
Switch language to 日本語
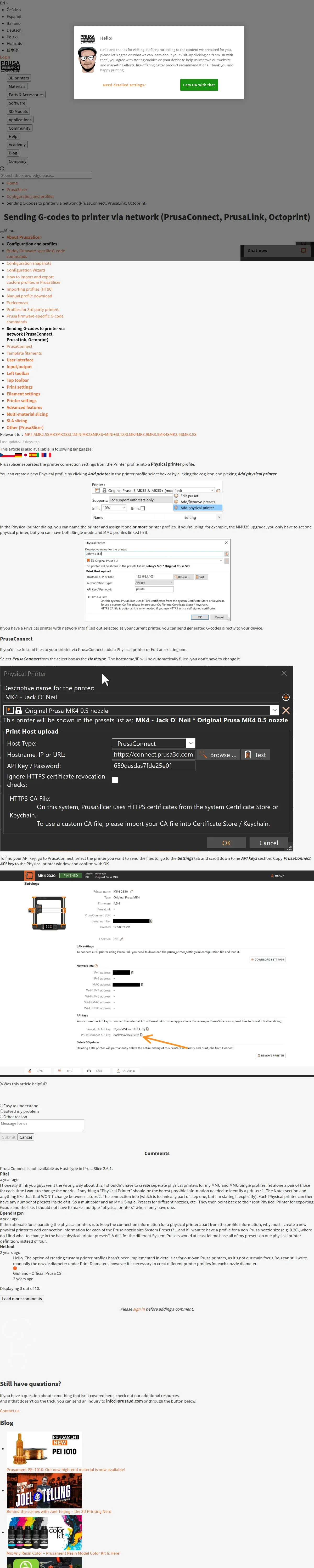[12, 50]
